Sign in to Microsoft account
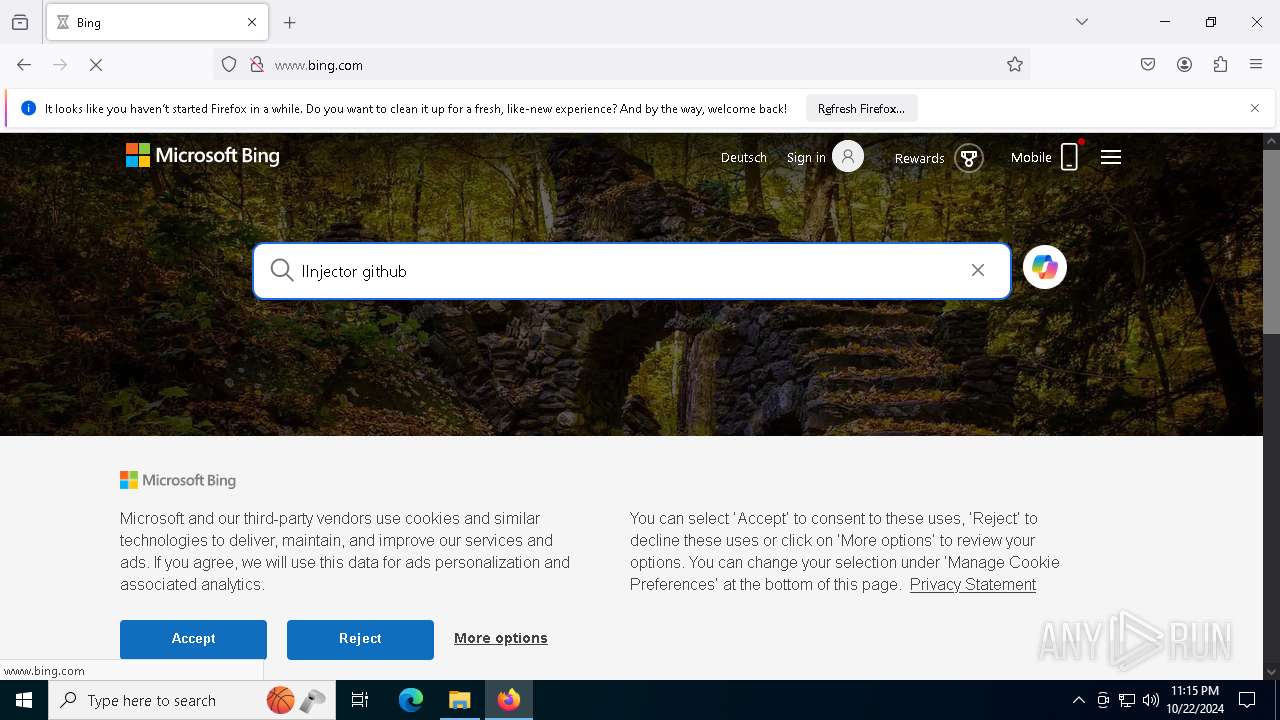This screenshot has height=720, width=1280. click(806, 158)
